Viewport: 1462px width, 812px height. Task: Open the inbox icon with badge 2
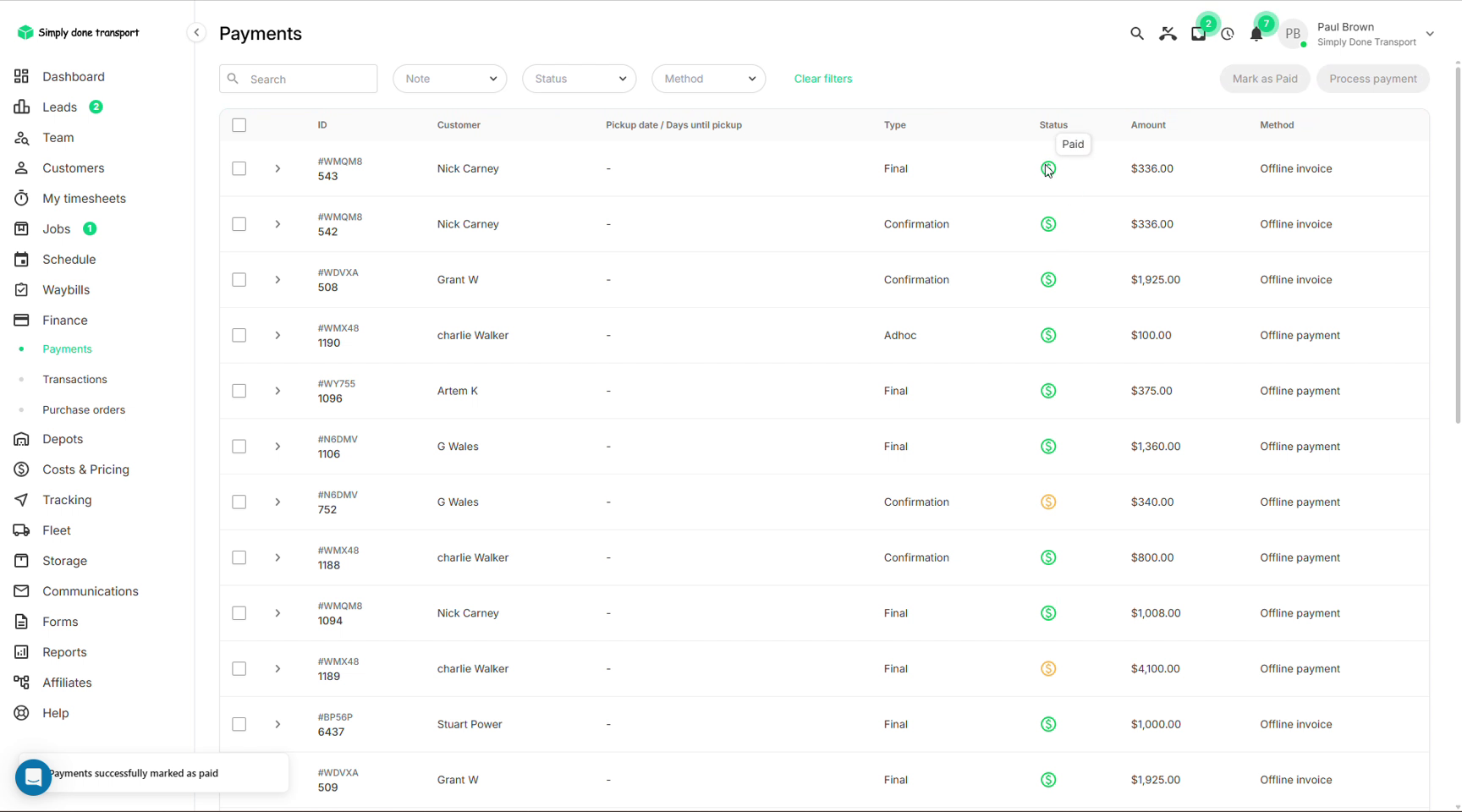click(x=1198, y=34)
